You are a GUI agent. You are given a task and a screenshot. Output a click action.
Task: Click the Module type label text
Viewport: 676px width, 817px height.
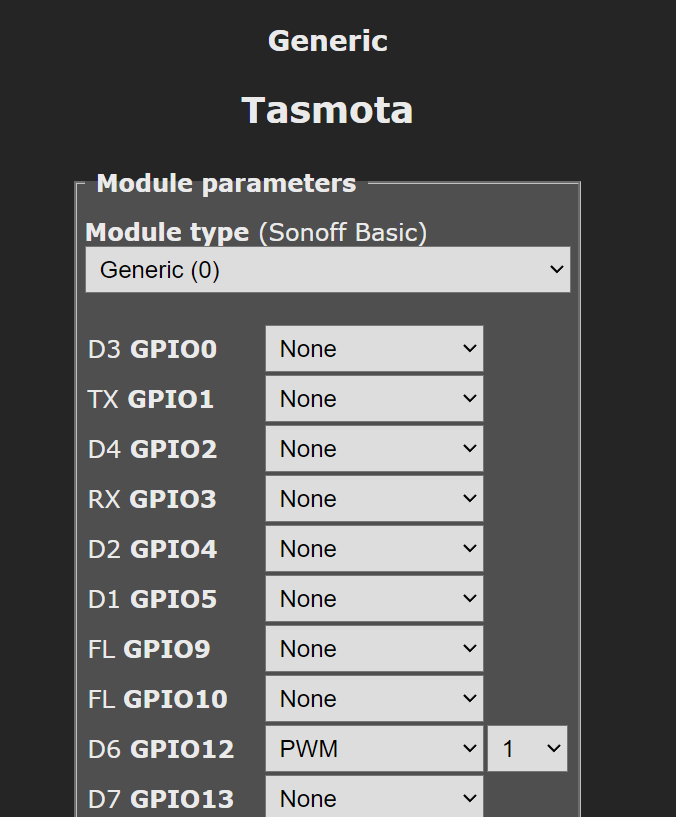click(x=167, y=233)
